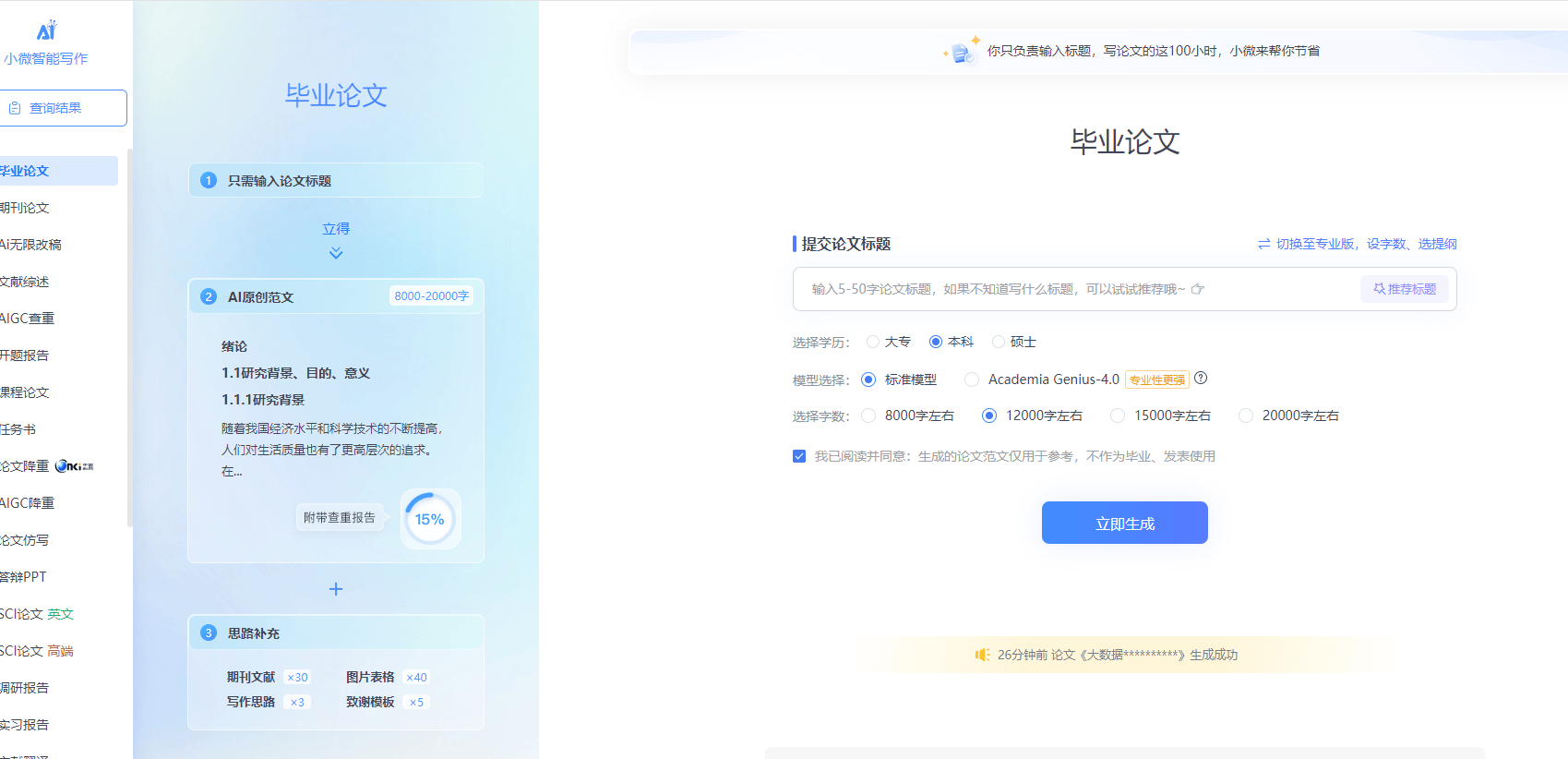Screen dimensions: 1568x759
Task: Click the help question mark icon beside Academia Genius-4.0
Action: pyautogui.click(x=1201, y=378)
